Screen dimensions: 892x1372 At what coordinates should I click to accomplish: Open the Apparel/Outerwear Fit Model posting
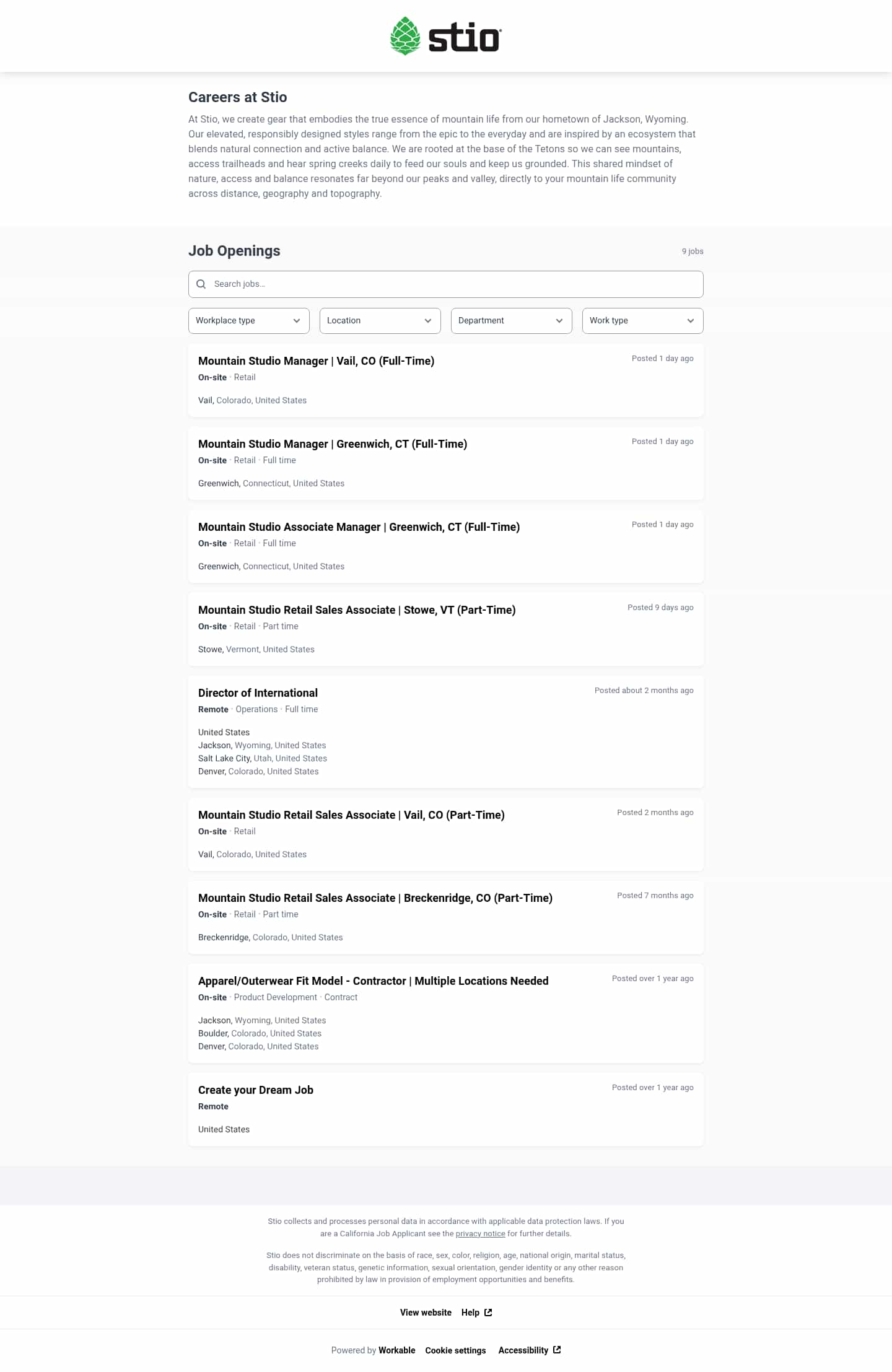[373, 981]
